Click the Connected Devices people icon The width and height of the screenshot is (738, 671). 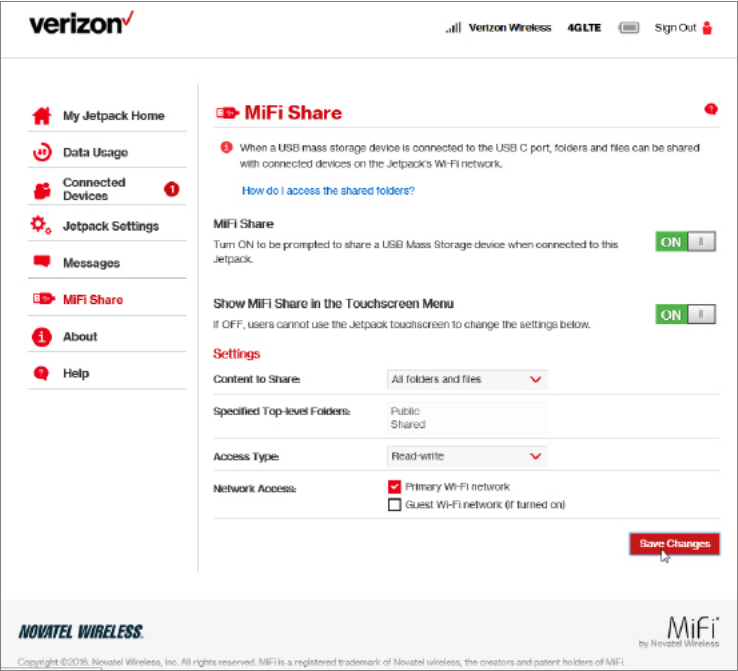point(42,190)
